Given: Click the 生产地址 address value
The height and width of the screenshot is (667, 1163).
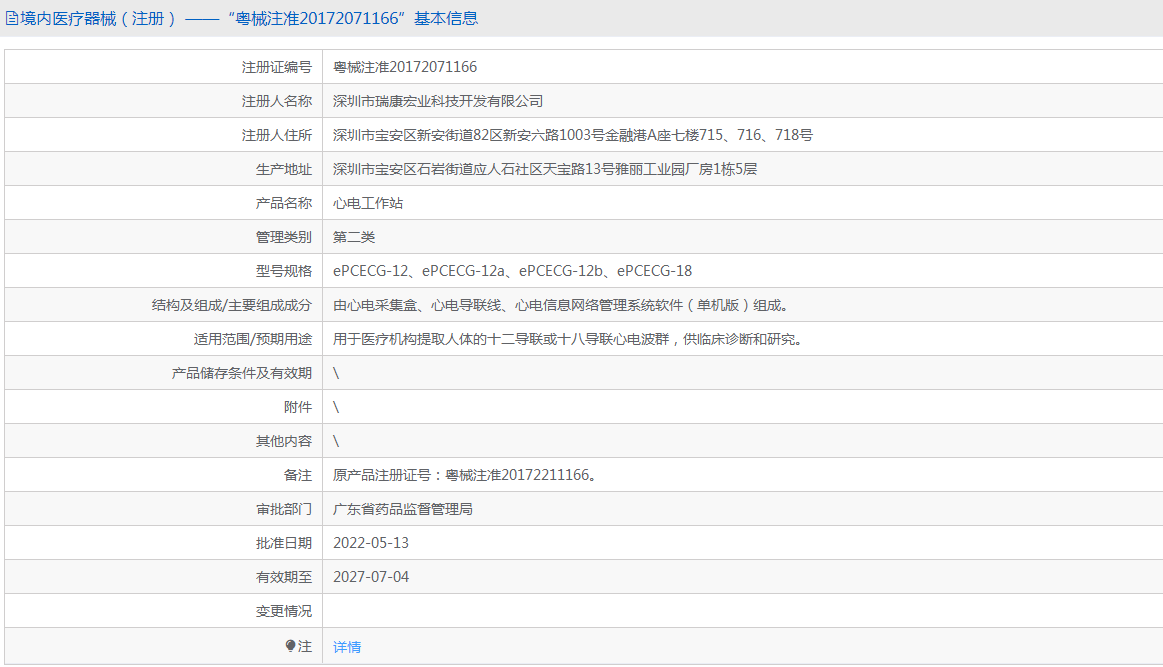Looking at the screenshot, I should point(545,169).
